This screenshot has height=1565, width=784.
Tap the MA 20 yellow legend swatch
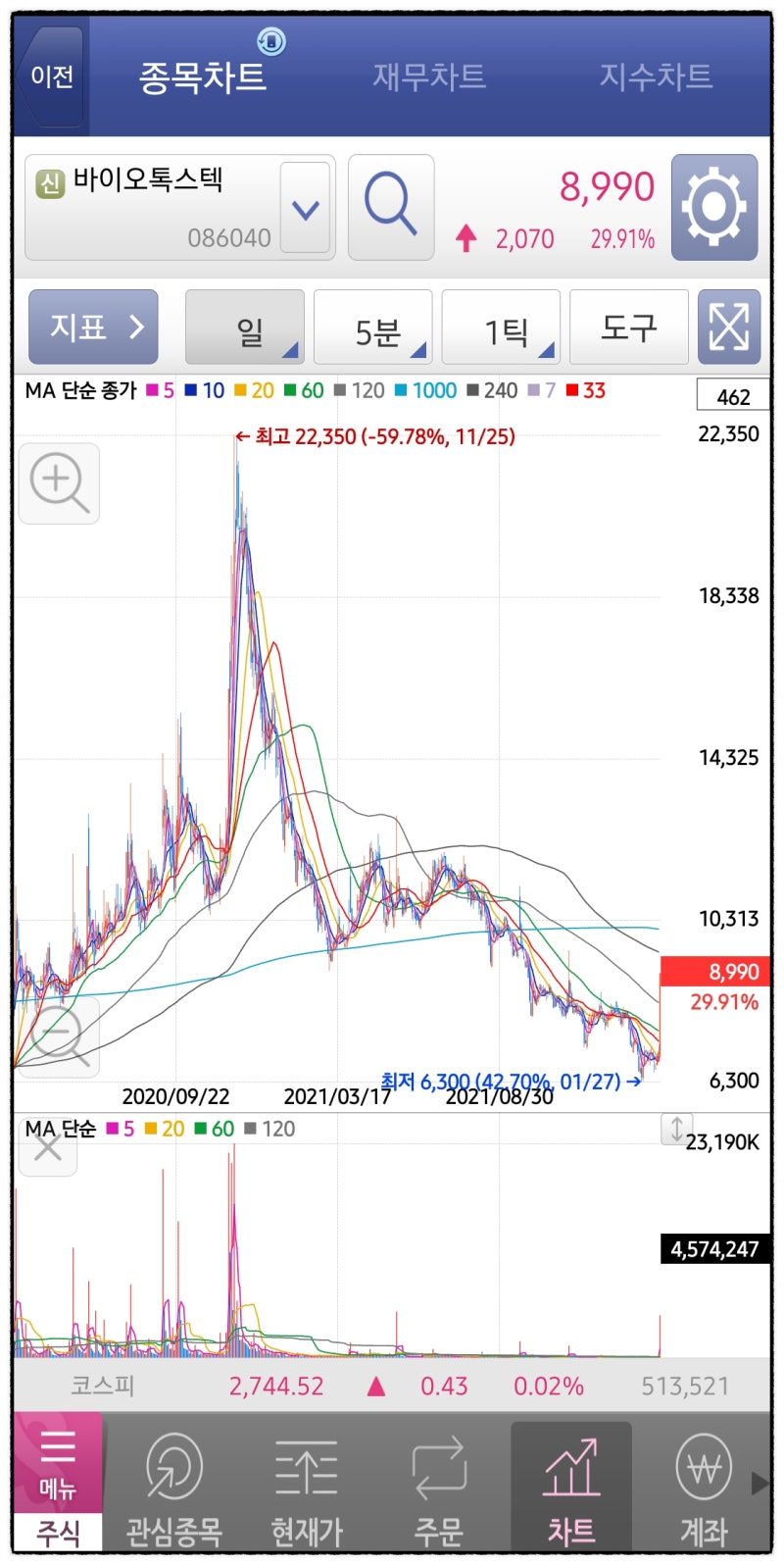[240, 390]
